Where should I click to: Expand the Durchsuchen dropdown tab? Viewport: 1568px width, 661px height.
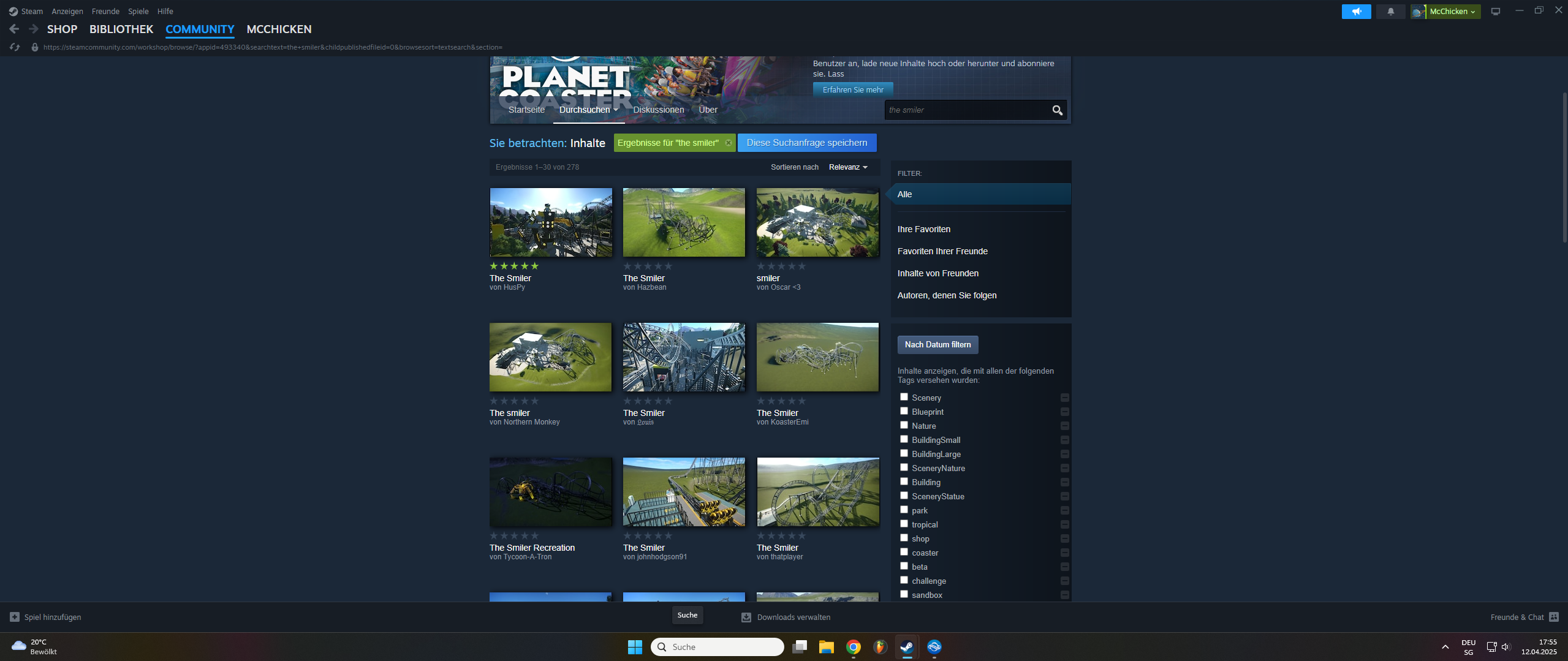coord(588,110)
